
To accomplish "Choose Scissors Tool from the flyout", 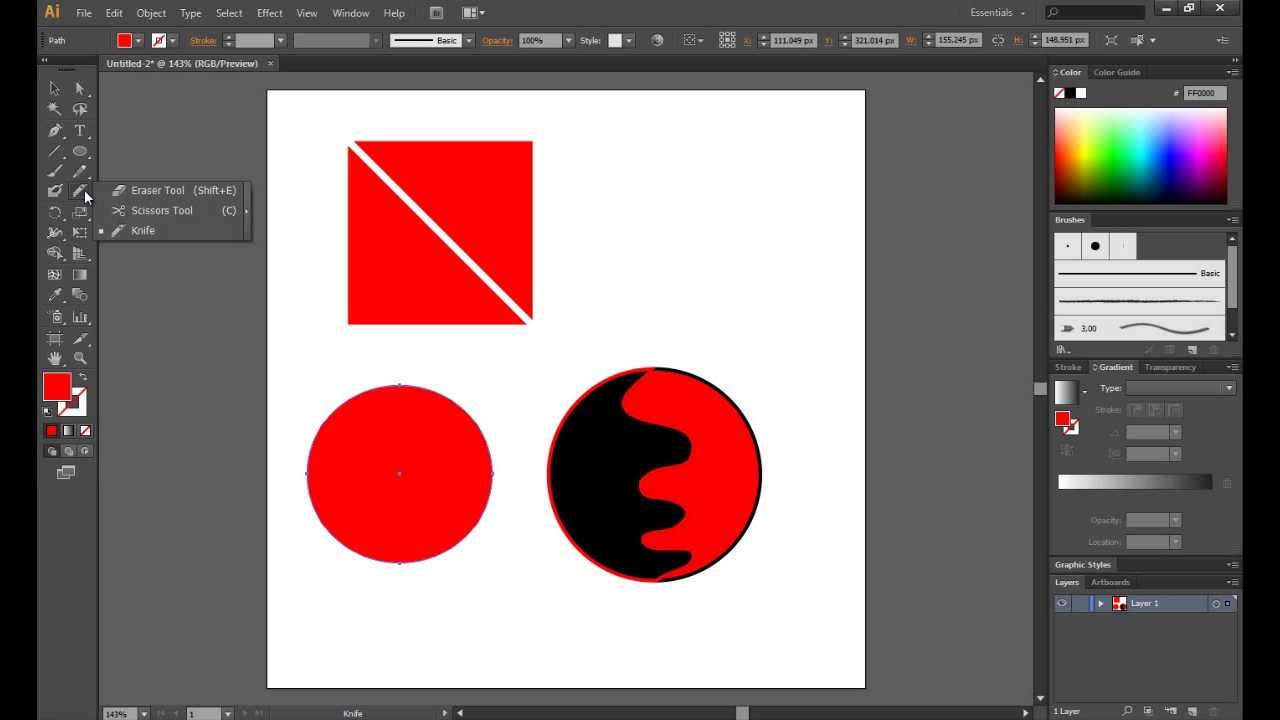I will tap(162, 210).
